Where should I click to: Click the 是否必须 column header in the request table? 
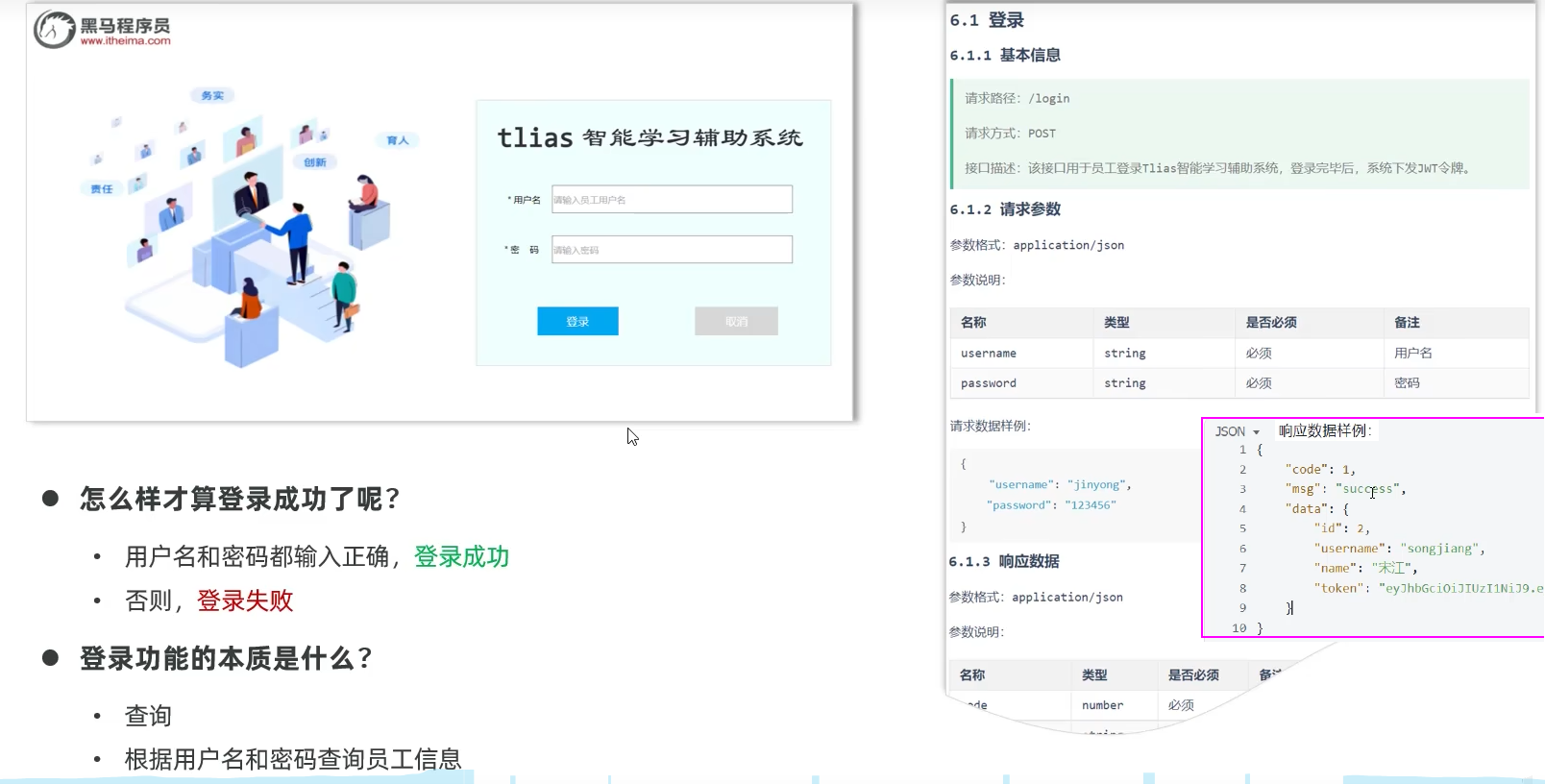pos(1271,323)
